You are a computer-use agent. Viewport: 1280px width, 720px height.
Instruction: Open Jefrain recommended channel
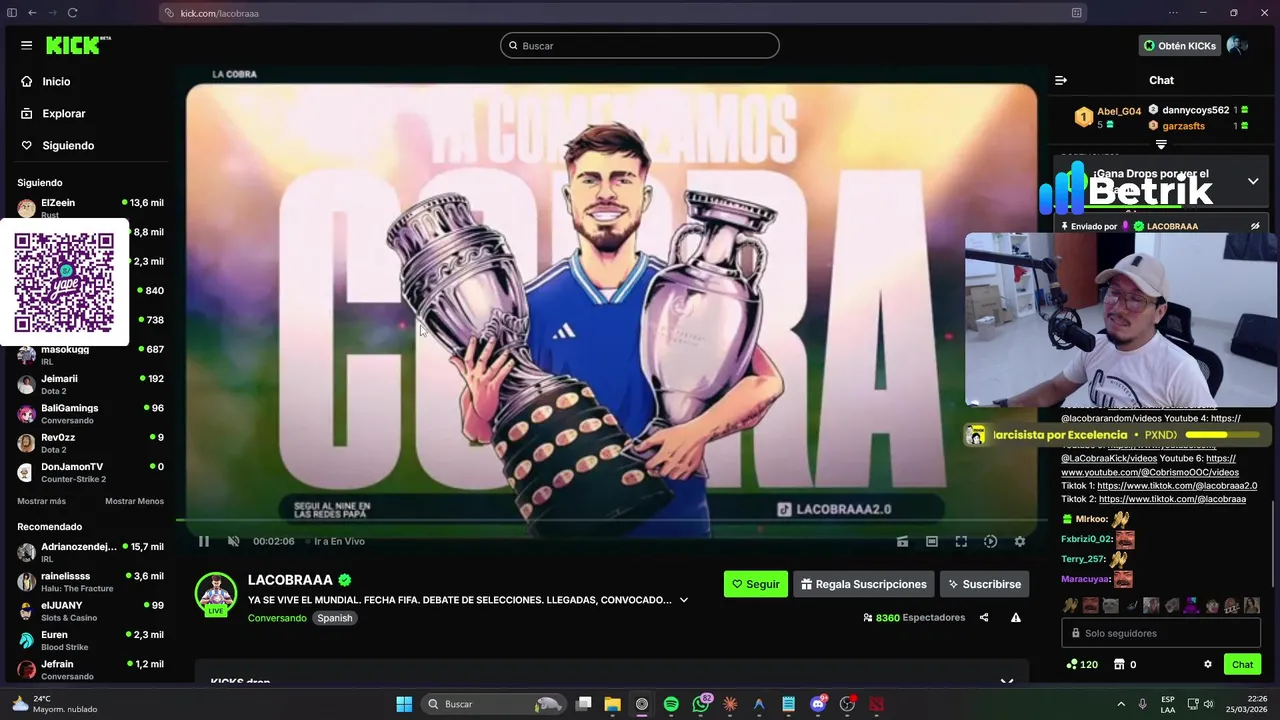[90, 669]
